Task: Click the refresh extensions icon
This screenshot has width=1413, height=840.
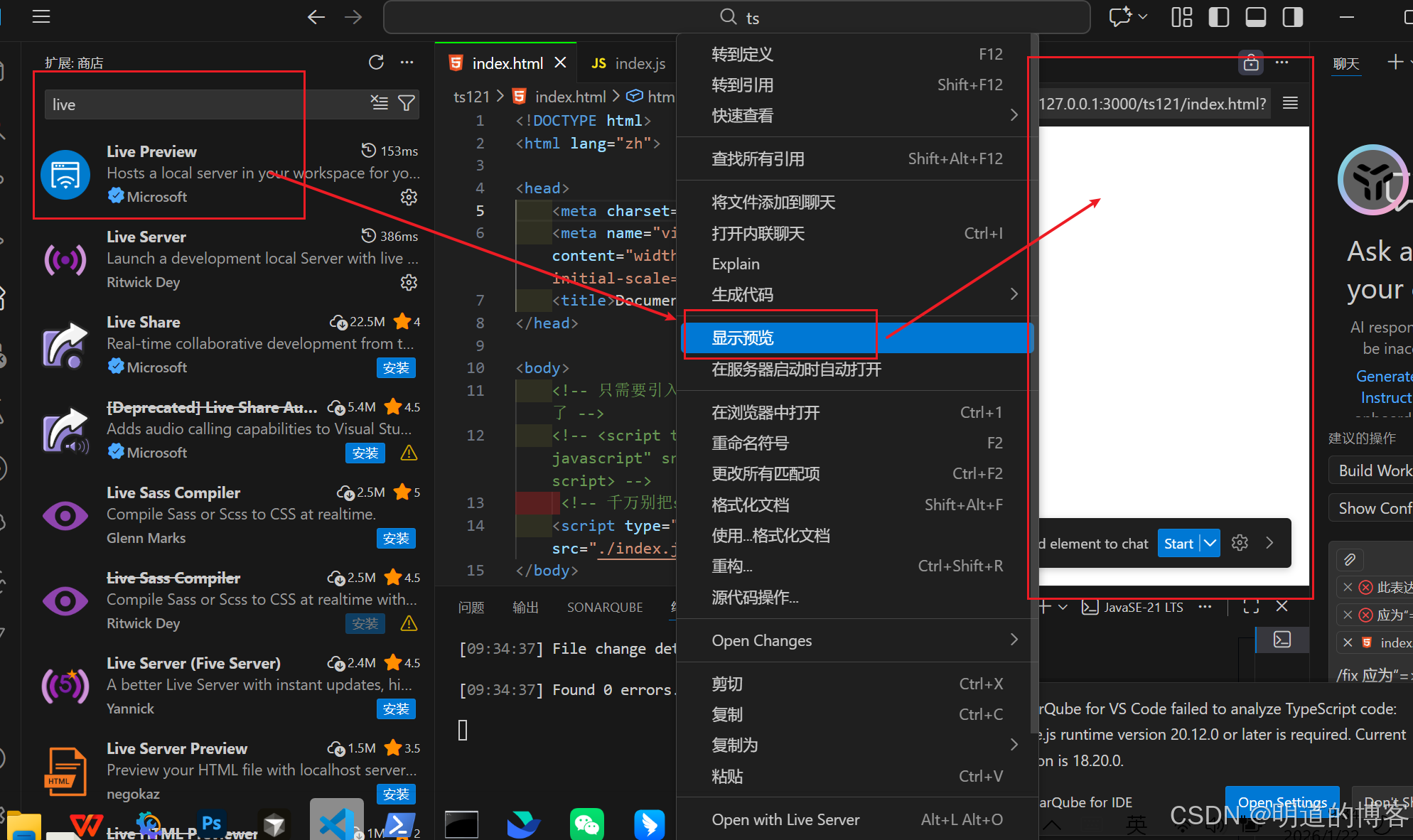Action: (376, 63)
